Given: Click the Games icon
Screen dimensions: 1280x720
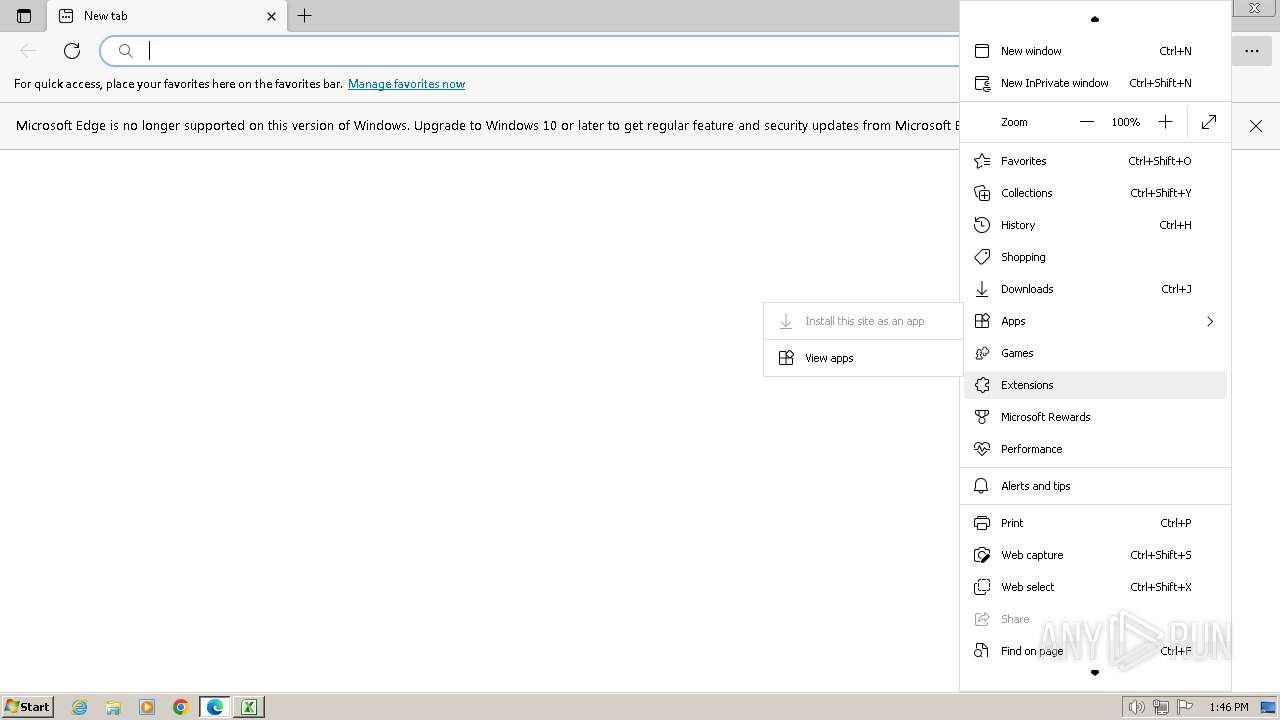Looking at the screenshot, I should [x=982, y=353].
